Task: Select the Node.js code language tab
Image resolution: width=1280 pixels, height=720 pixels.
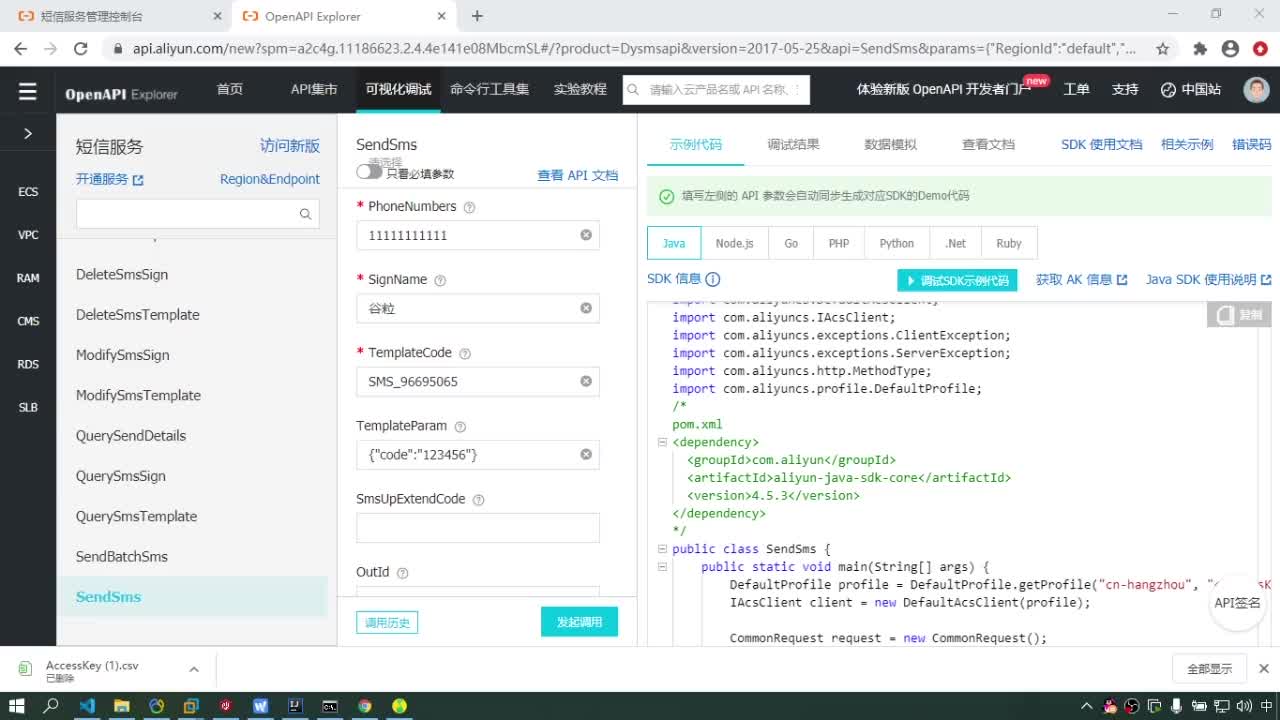Action: pos(735,243)
